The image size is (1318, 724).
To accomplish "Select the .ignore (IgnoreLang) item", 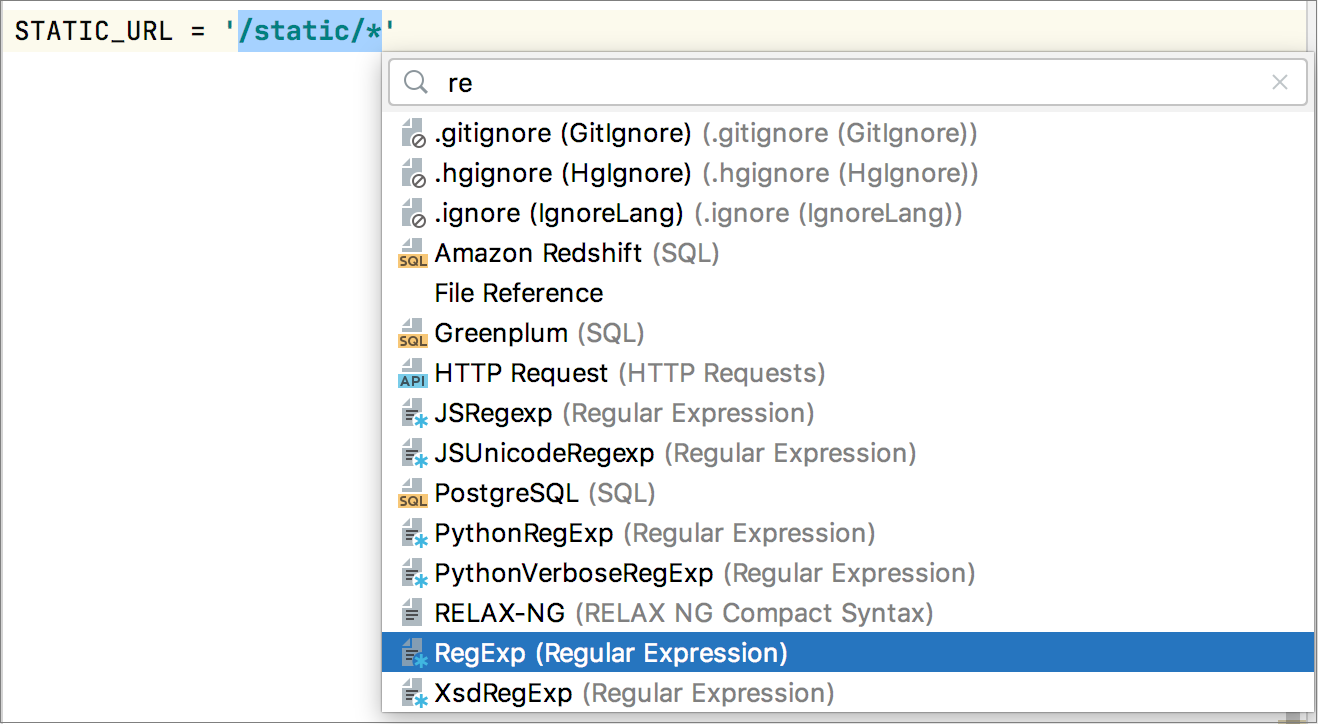I will [545, 213].
